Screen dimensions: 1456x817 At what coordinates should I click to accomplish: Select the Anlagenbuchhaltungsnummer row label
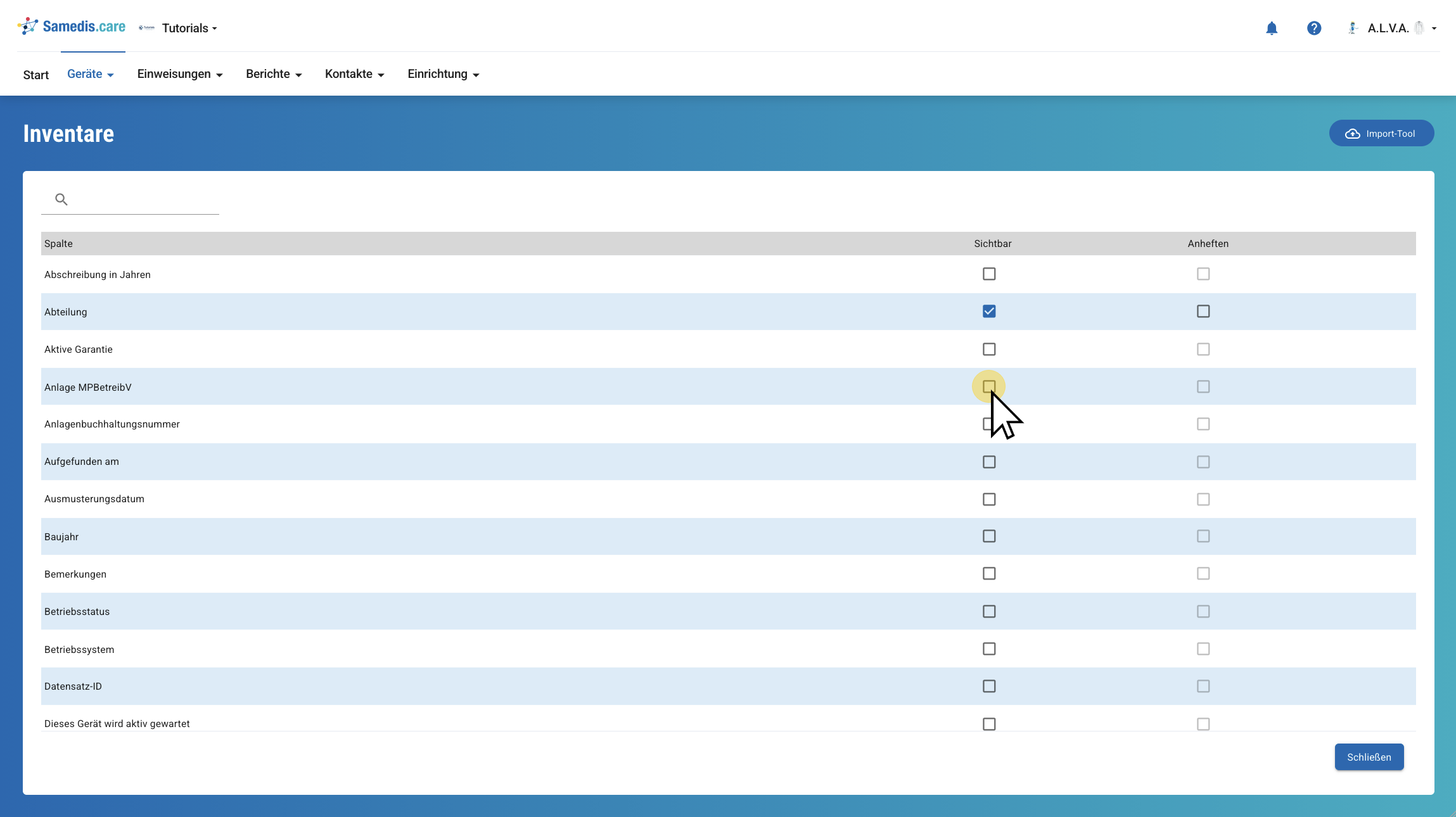112,424
